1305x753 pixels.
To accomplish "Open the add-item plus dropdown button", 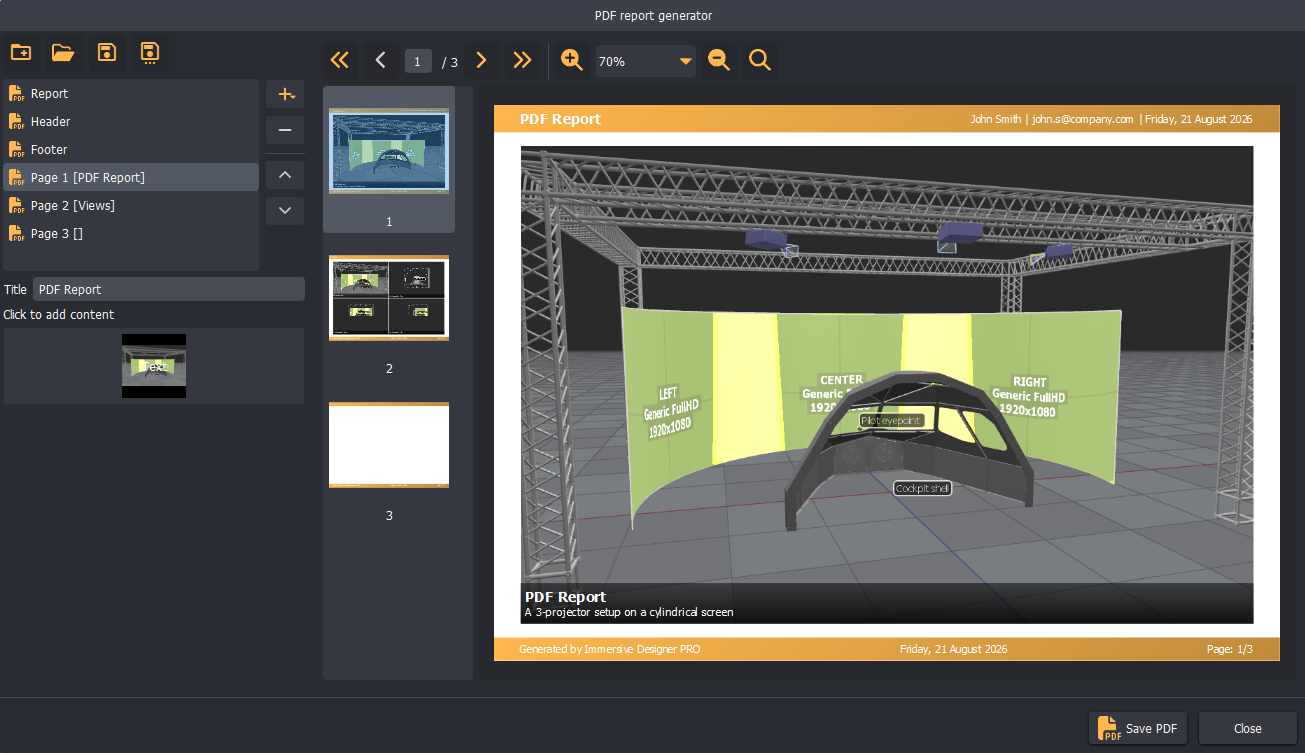I will pyautogui.click(x=285, y=94).
